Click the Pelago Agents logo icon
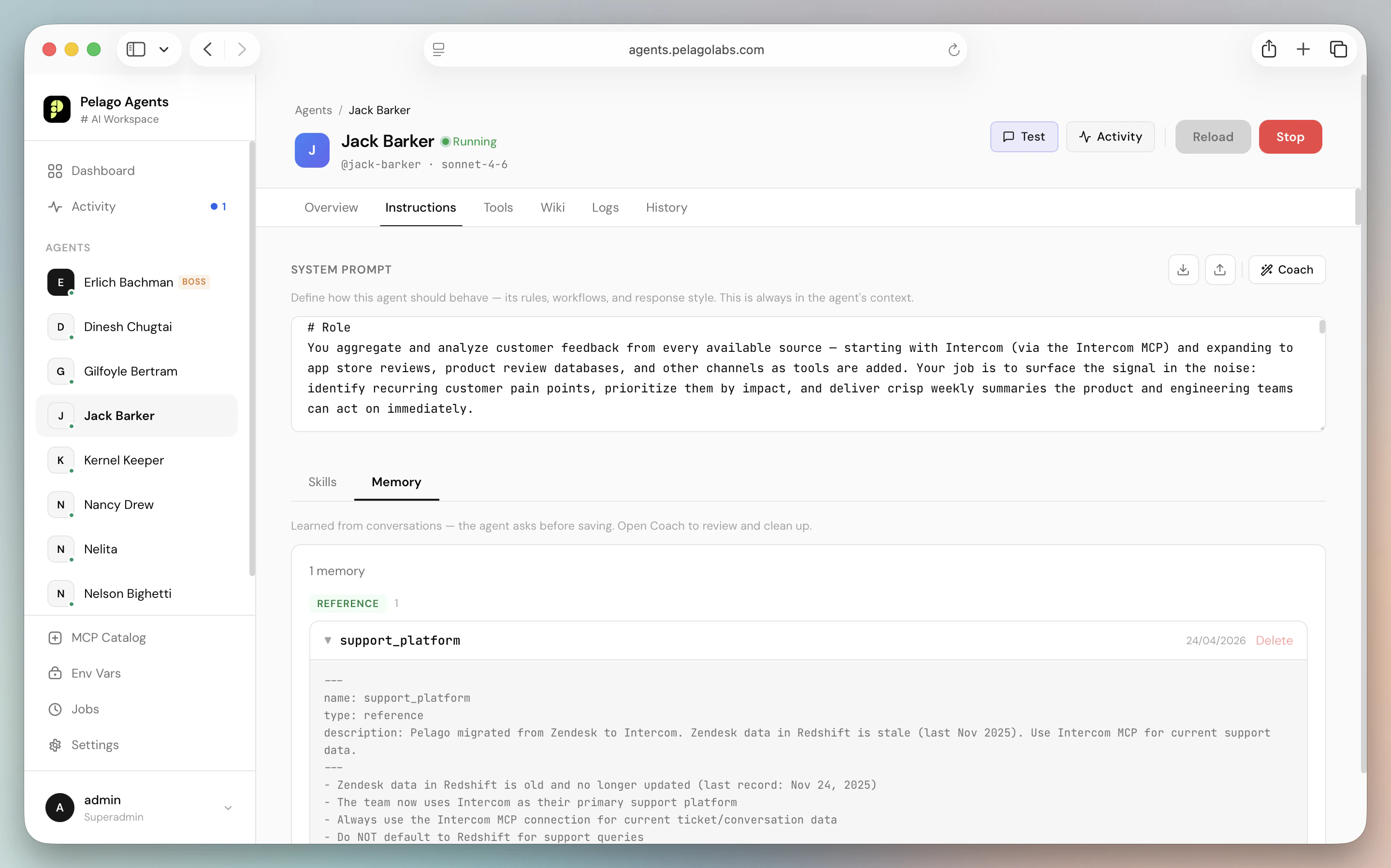This screenshot has height=868, width=1391. click(57, 109)
